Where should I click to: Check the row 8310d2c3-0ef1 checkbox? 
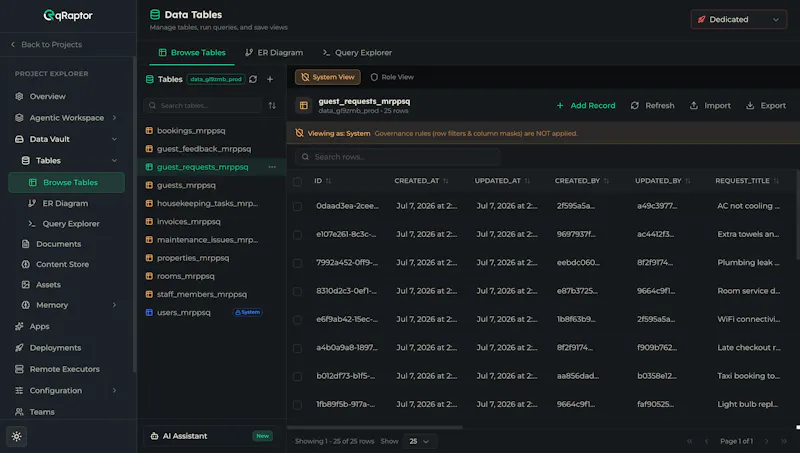(x=297, y=291)
